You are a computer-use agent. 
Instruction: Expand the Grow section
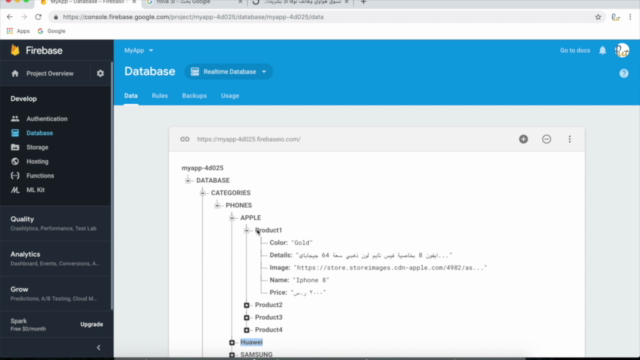tap(55, 293)
